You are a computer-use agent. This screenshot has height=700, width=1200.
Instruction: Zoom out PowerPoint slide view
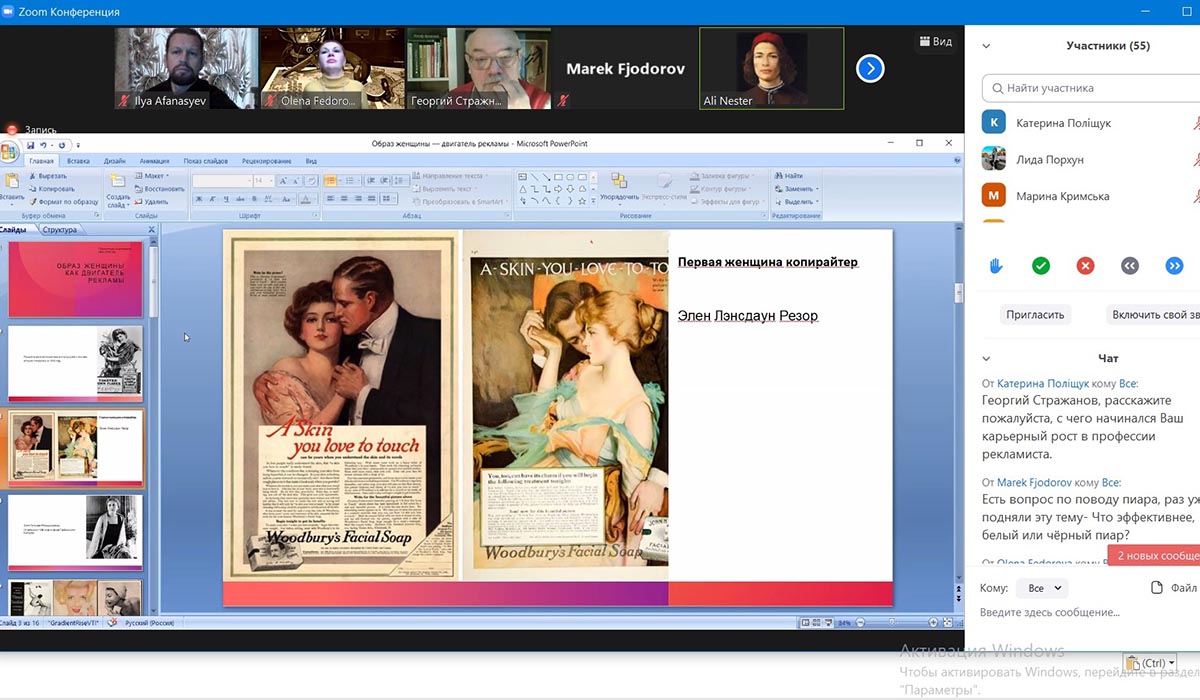tap(860, 623)
